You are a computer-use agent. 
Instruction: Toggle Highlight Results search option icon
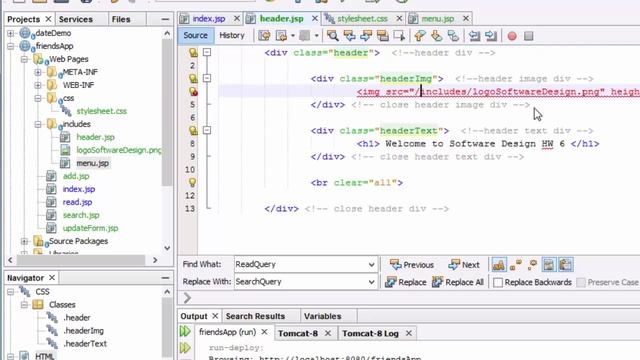point(549,265)
